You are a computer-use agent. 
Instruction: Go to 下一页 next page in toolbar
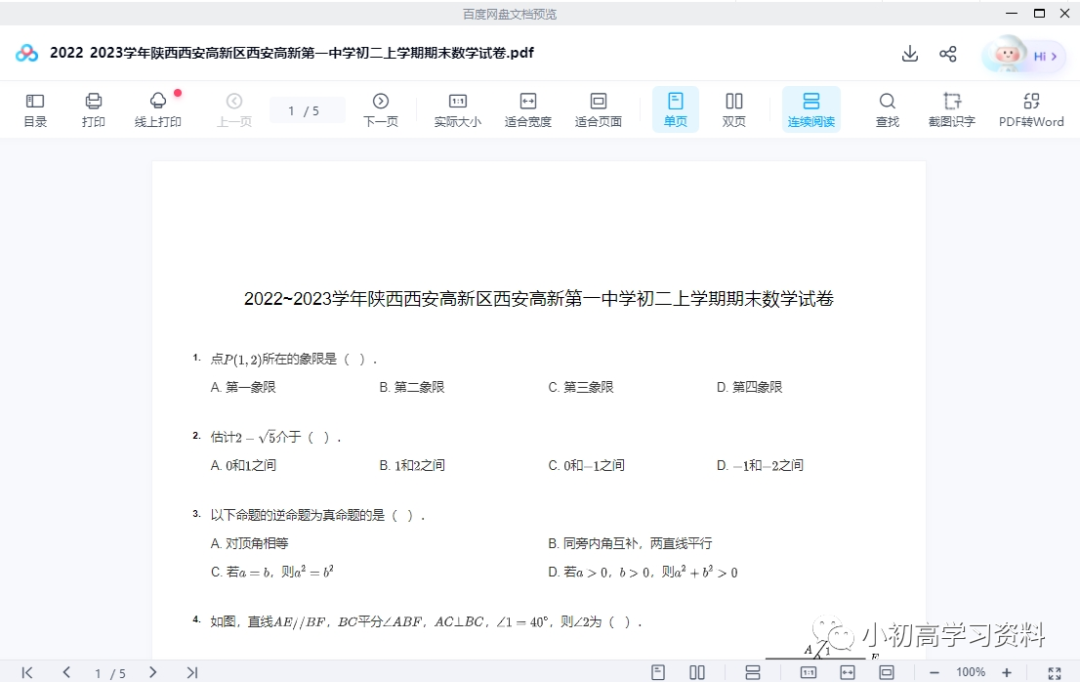click(381, 110)
